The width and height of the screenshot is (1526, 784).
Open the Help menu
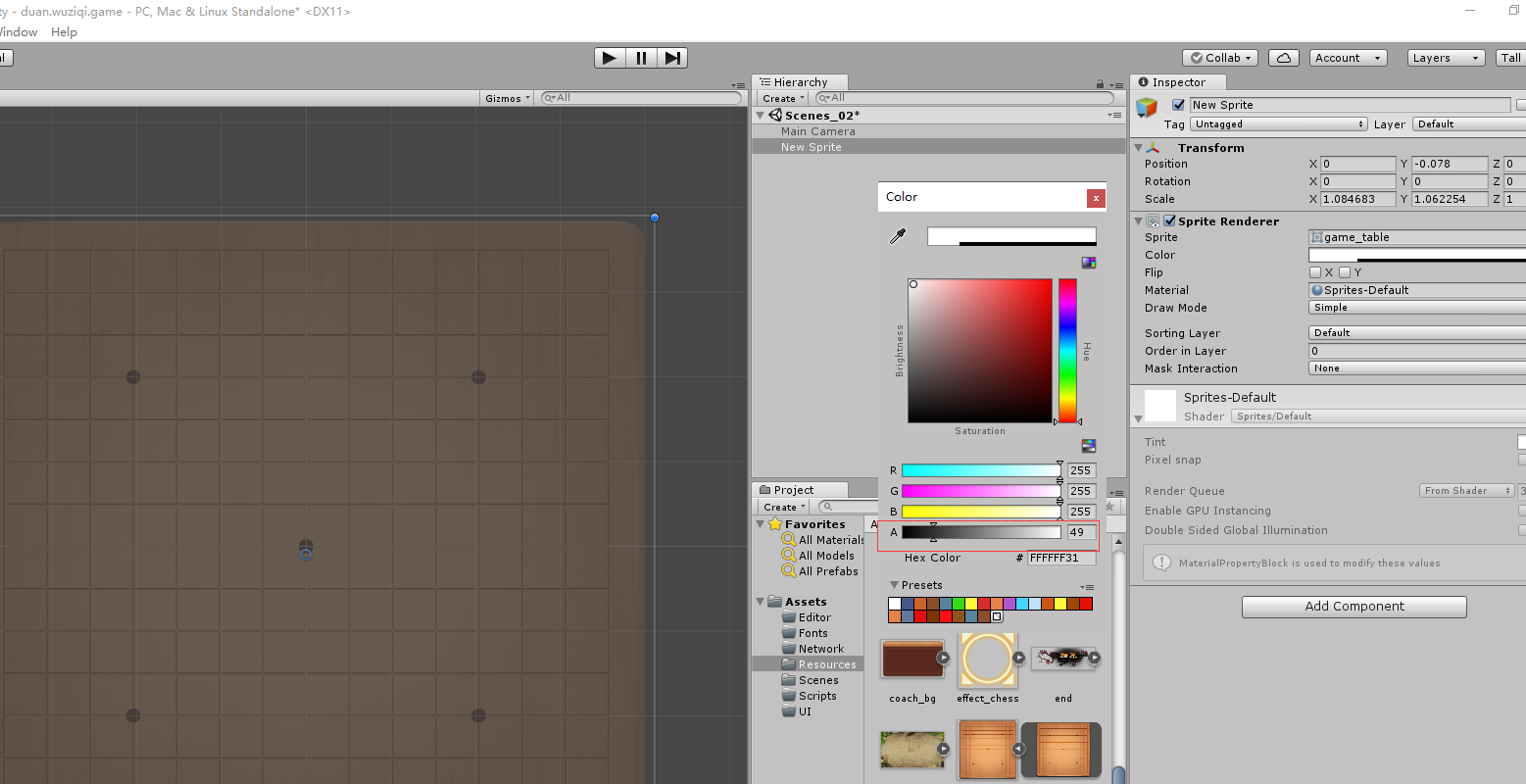point(64,31)
